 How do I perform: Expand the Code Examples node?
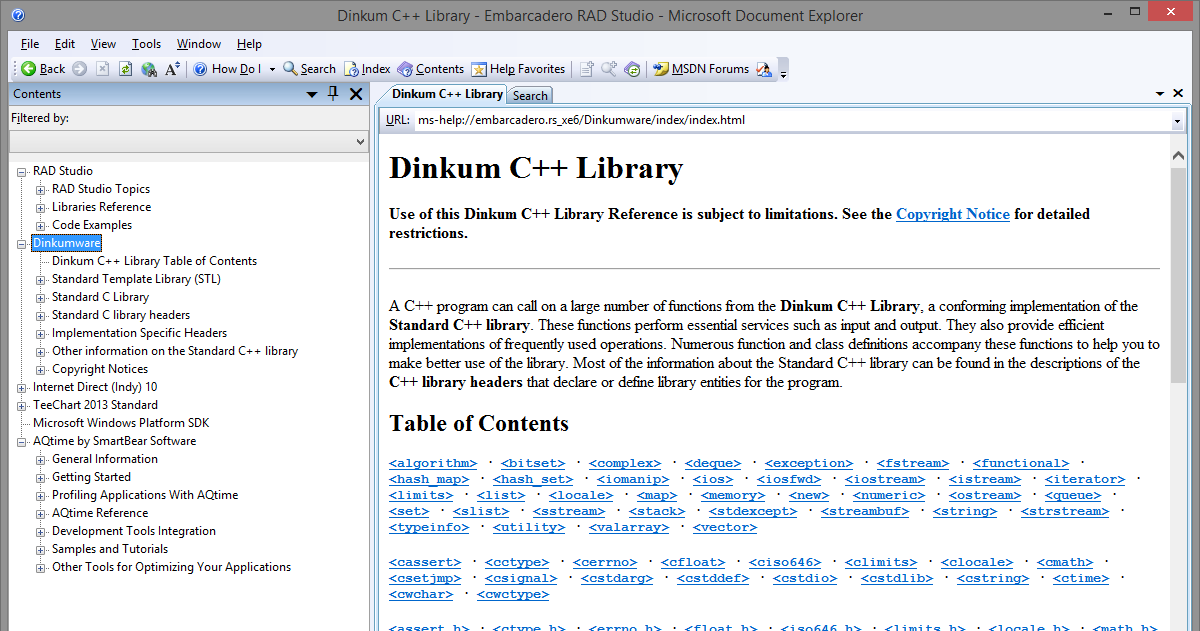41,226
